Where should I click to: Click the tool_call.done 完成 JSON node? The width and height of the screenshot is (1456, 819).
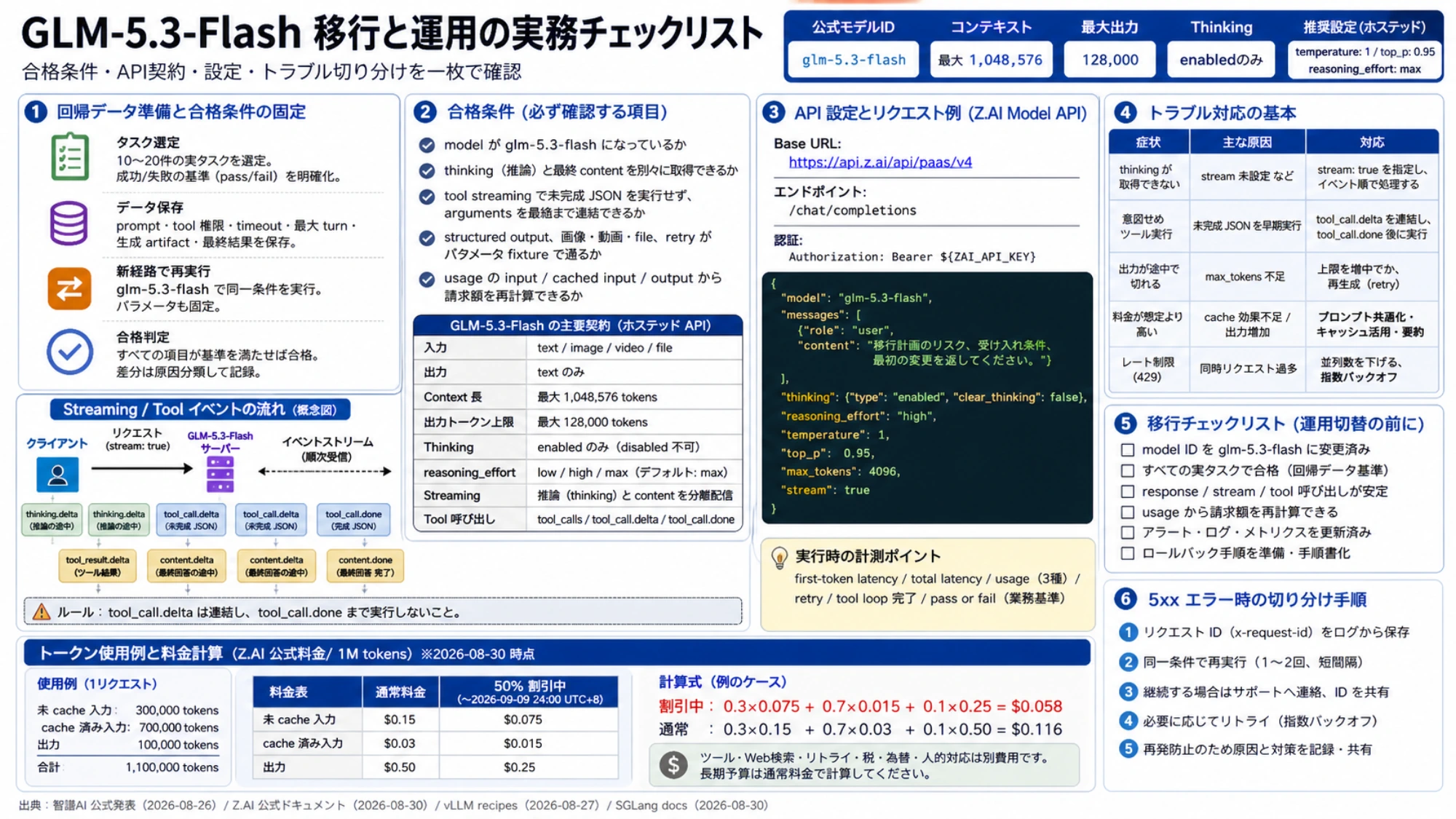coord(353,520)
